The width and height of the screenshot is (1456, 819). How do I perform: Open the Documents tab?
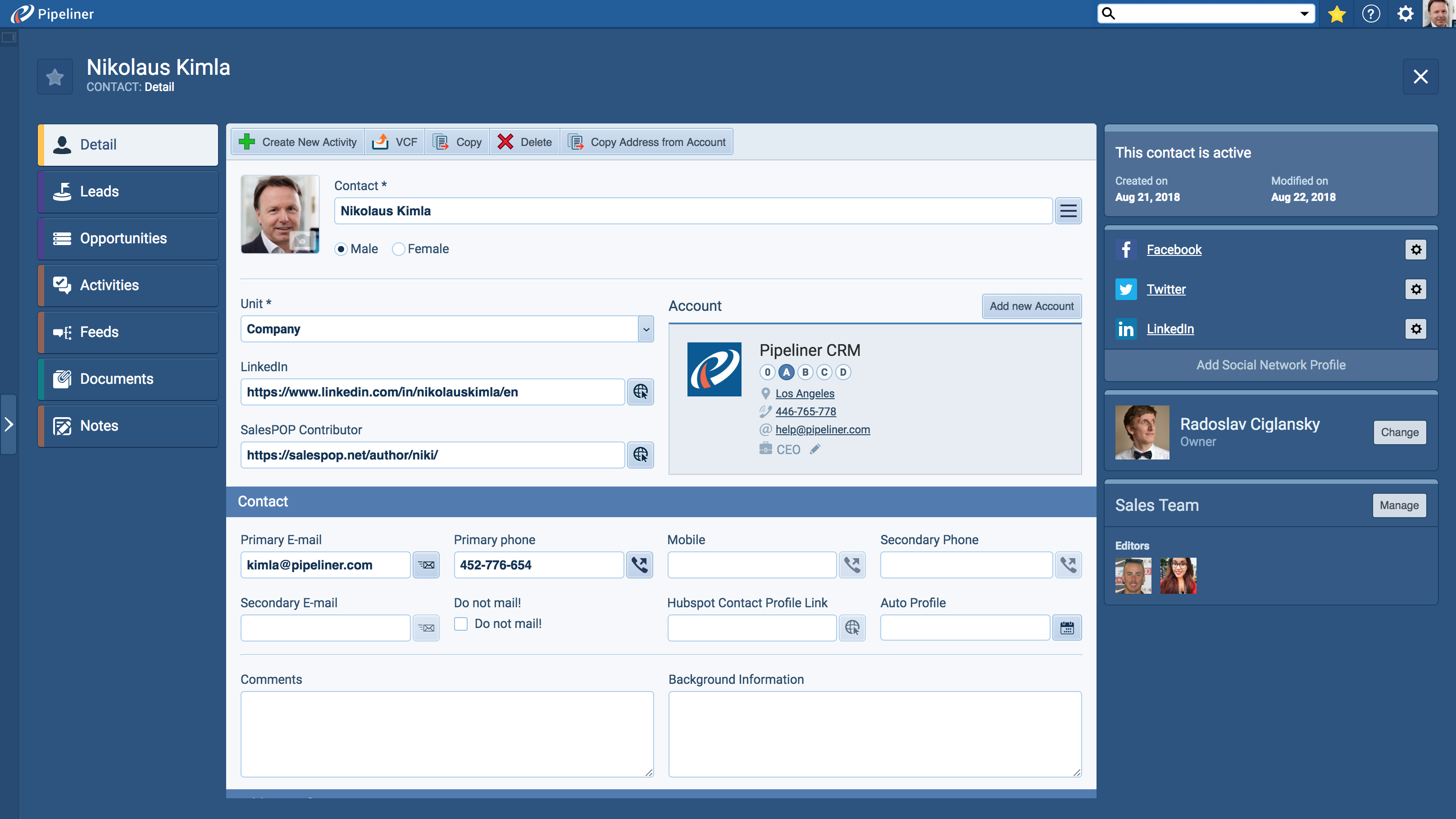pos(128,379)
